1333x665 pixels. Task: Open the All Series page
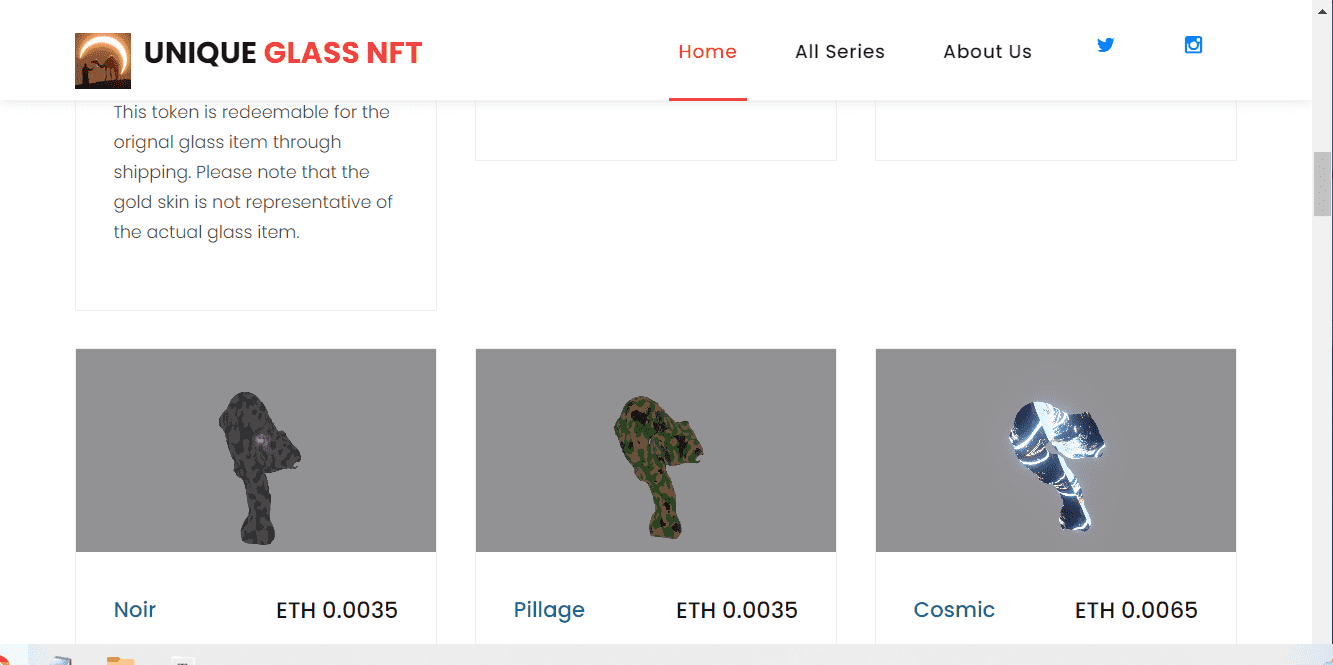click(840, 51)
